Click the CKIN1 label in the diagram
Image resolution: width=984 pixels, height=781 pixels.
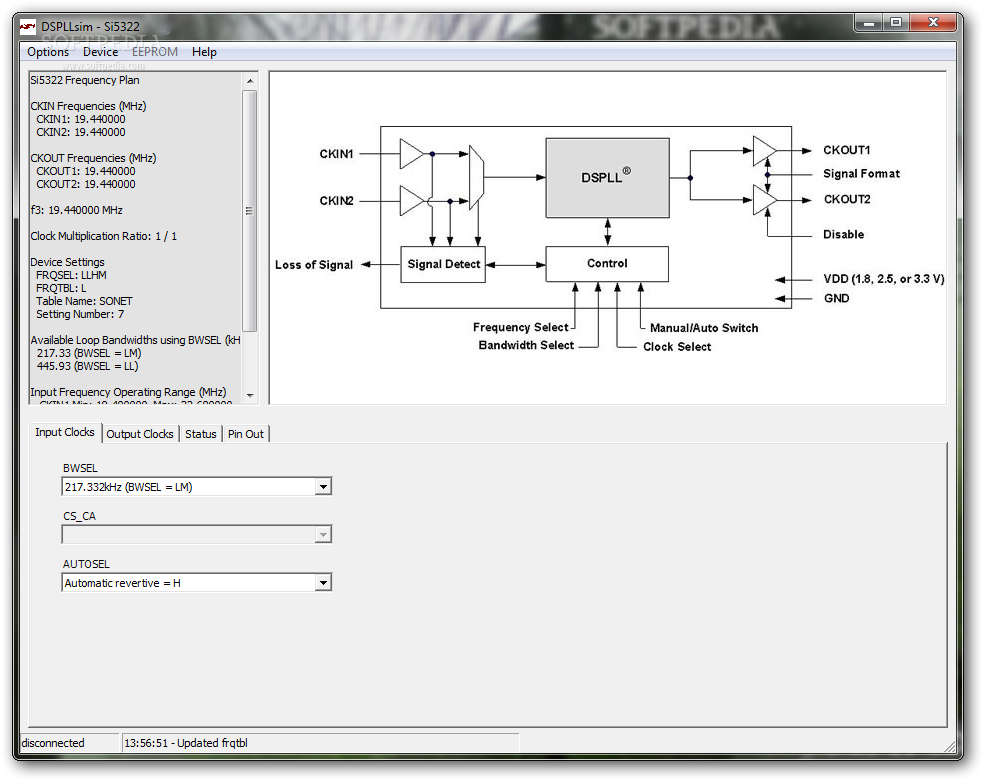pyautogui.click(x=336, y=154)
